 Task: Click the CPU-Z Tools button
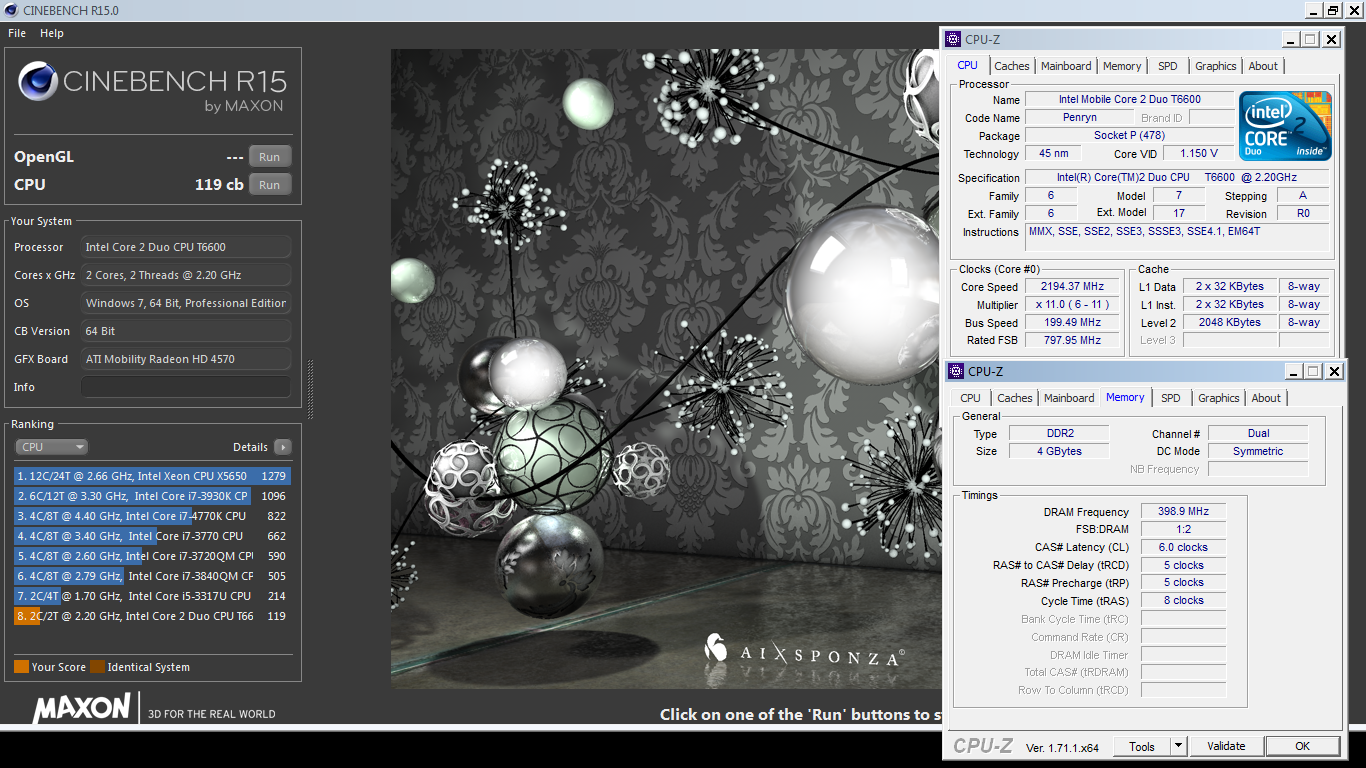pyautogui.click(x=1142, y=746)
